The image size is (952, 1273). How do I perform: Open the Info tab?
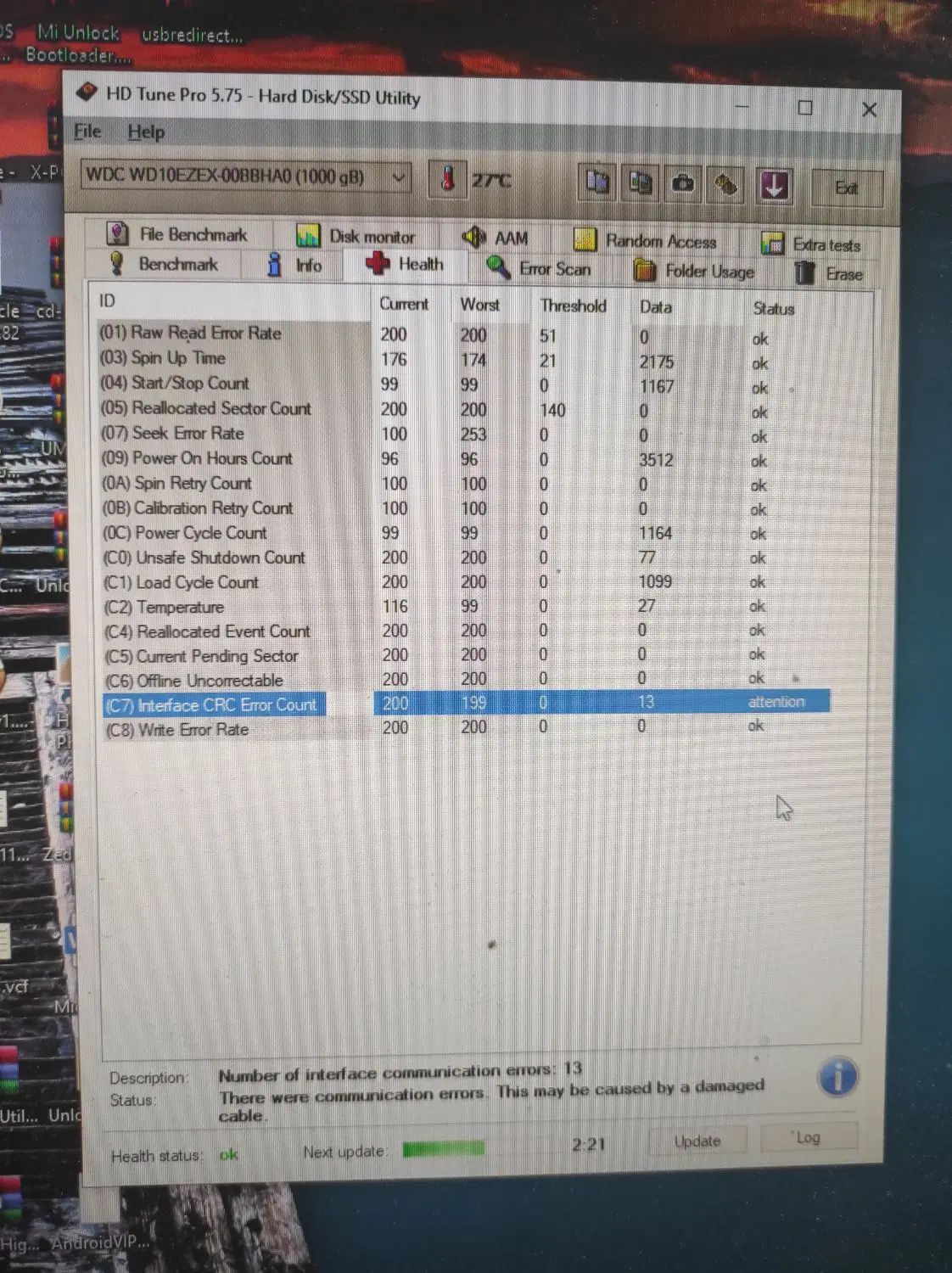coord(294,266)
